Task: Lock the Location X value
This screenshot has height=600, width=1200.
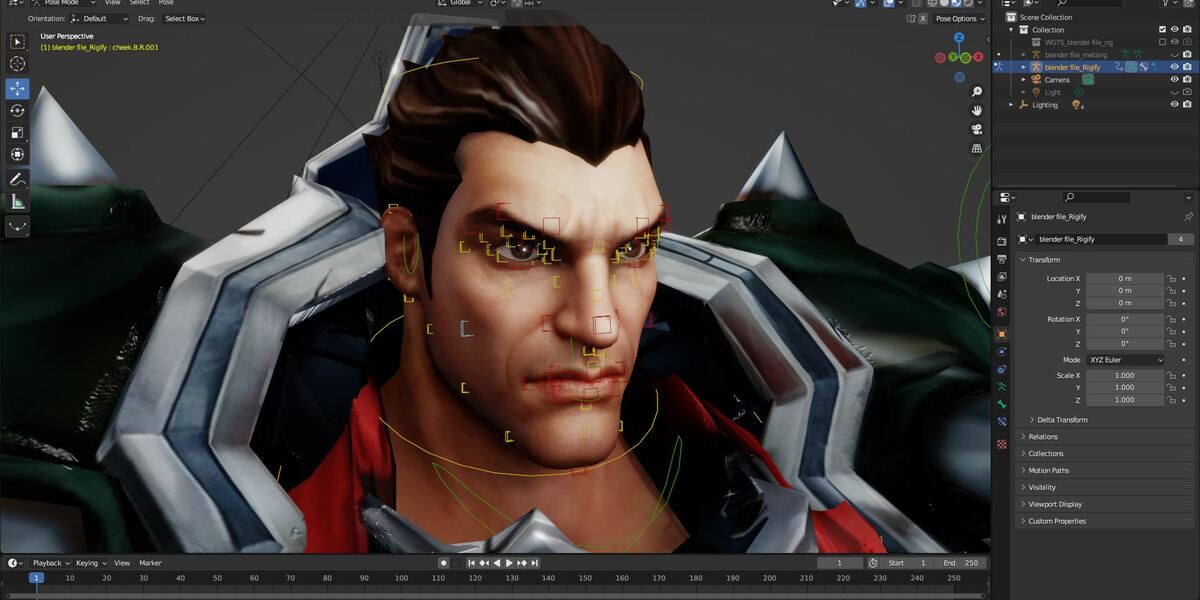Action: point(1171,278)
